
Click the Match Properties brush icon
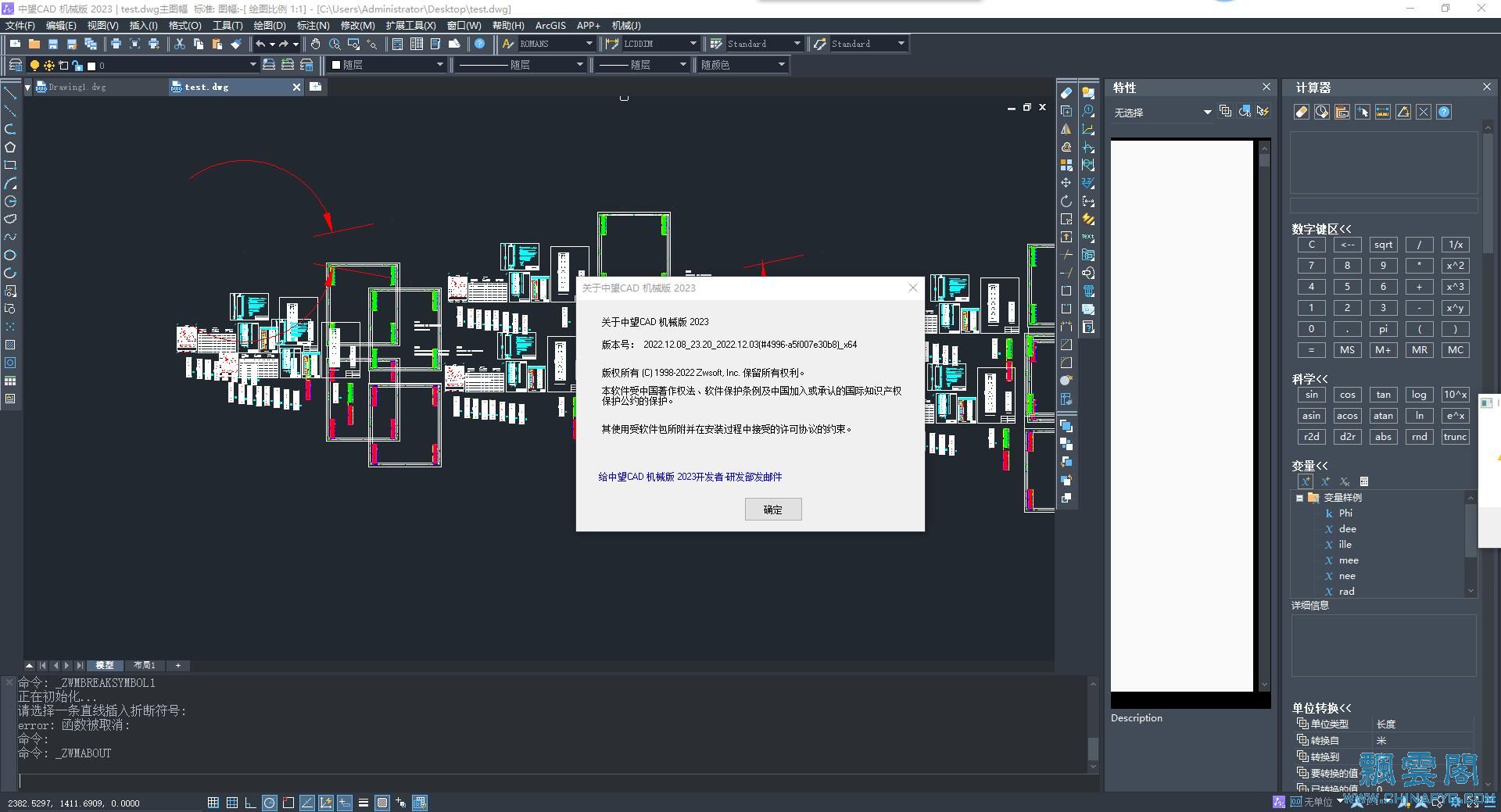236,44
